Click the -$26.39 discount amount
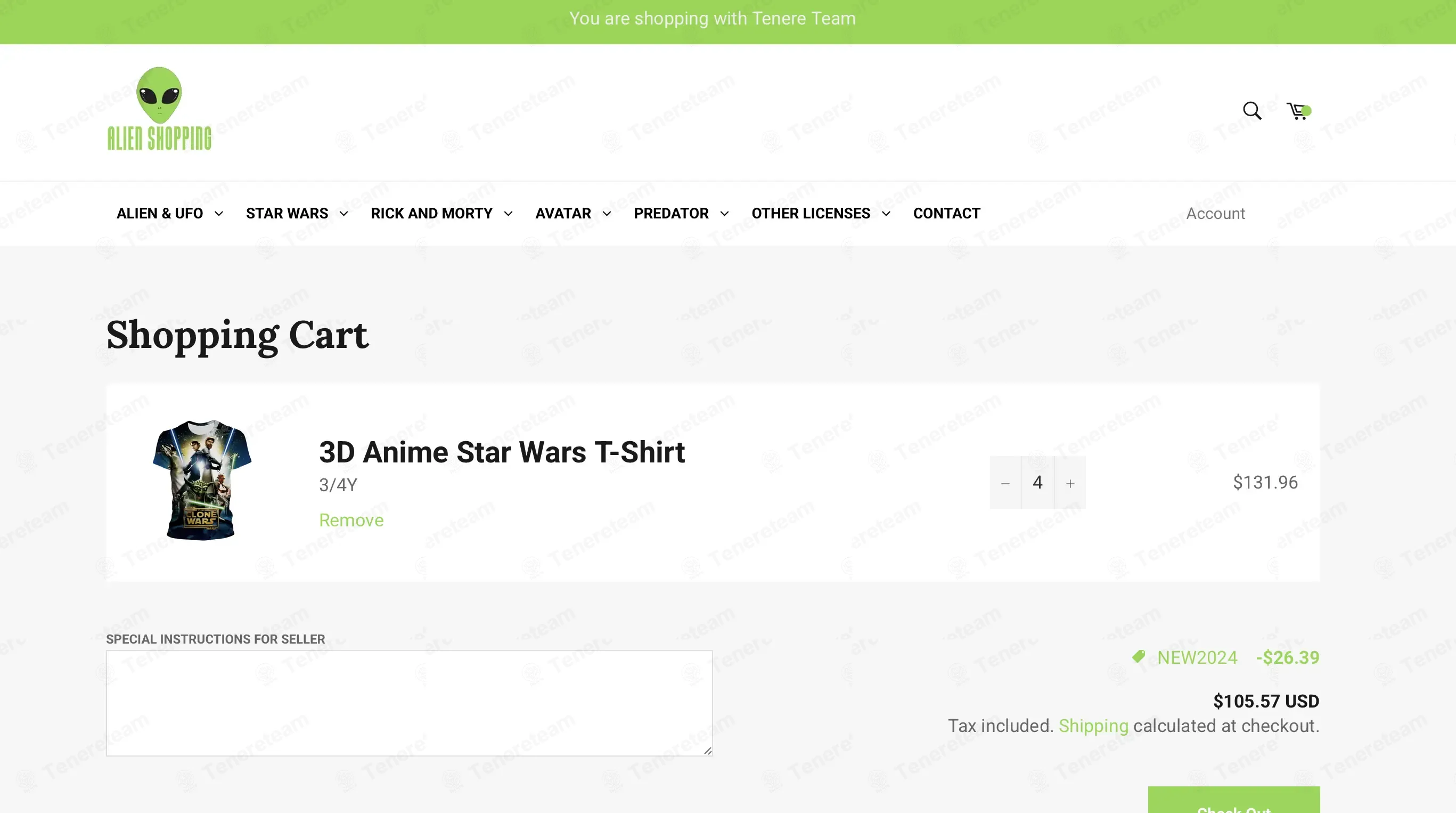Image resolution: width=1456 pixels, height=813 pixels. pyautogui.click(x=1288, y=657)
